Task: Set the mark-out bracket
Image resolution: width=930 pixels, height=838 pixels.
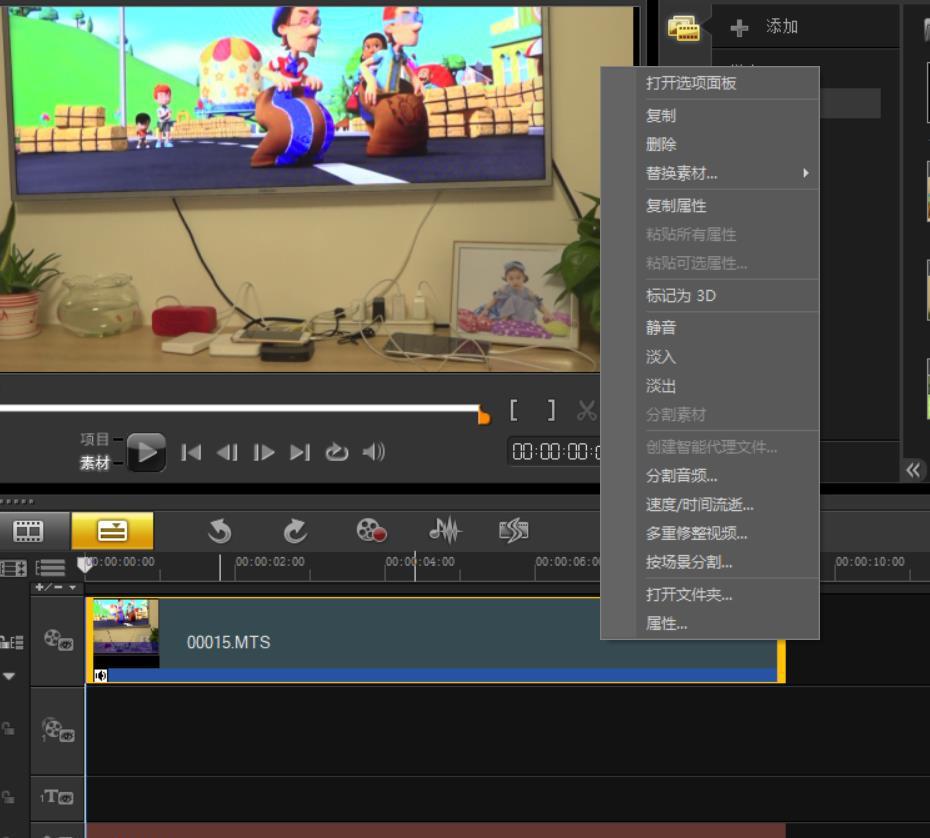Action: [552, 410]
